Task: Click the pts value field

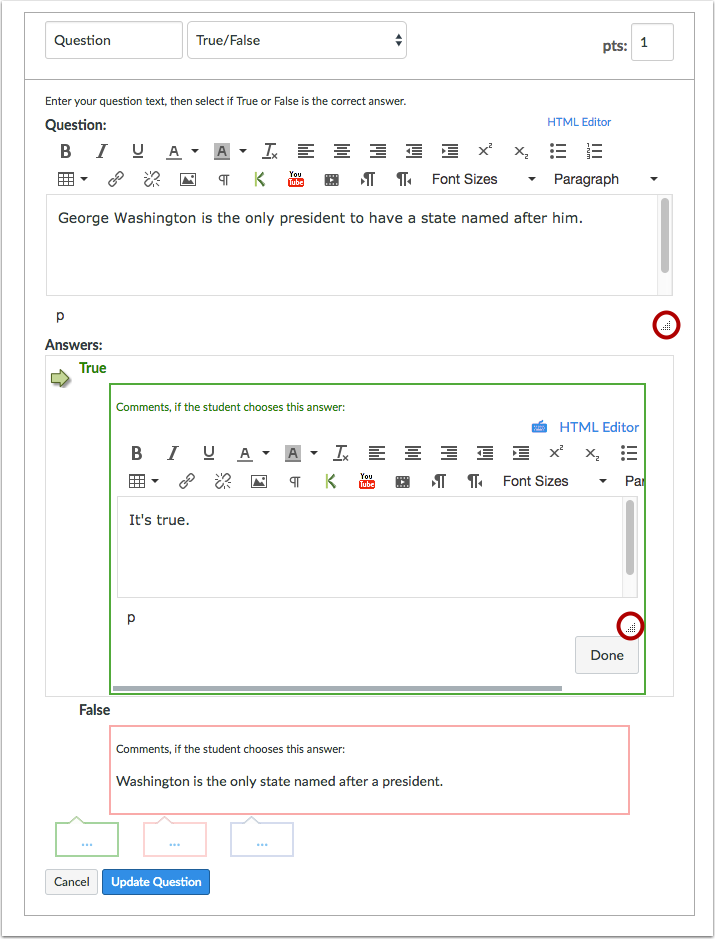Action: [x=652, y=42]
